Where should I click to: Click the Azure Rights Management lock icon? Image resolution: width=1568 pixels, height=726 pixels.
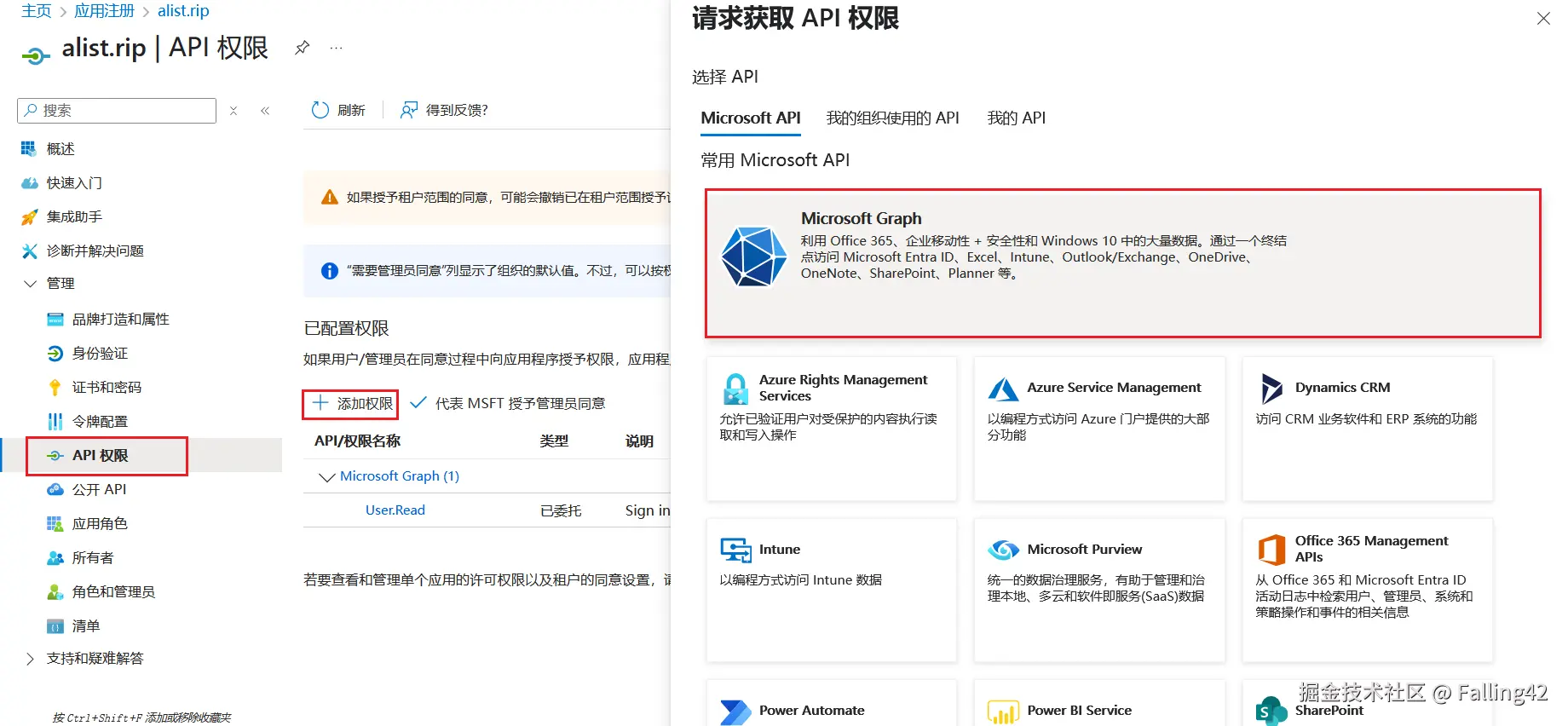tap(735, 389)
